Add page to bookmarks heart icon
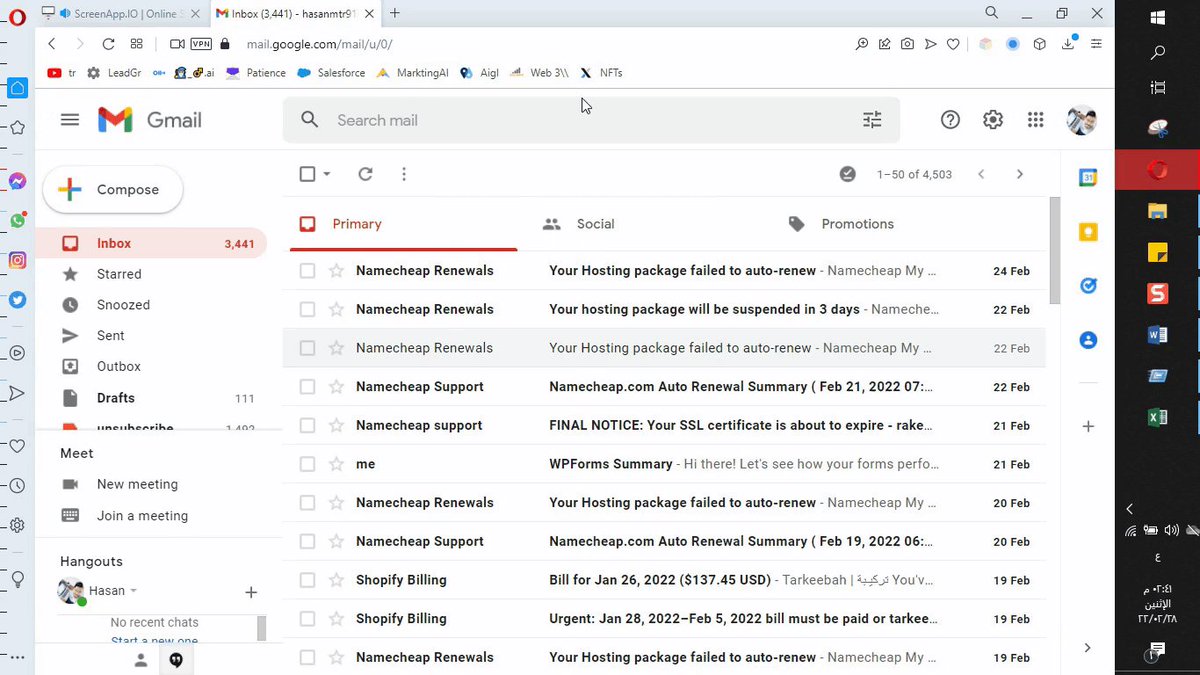The height and width of the screenshot is (675, 1200). [x=954, y=44]
